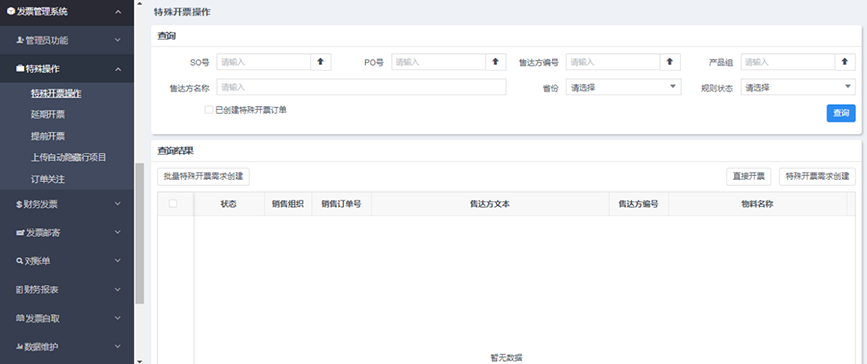This screenshot has height=364, width=867.
Task: Click the sidebar vertical scrollbar thumb
Action: 140,233
